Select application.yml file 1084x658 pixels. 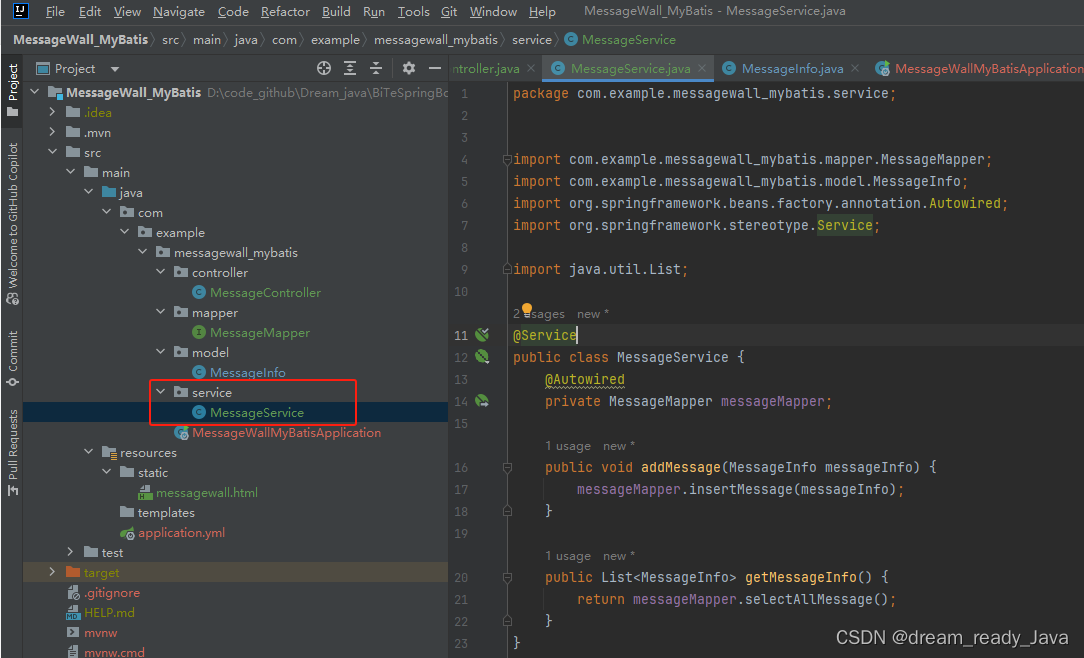pyautogui.click(x=181, y=533)
